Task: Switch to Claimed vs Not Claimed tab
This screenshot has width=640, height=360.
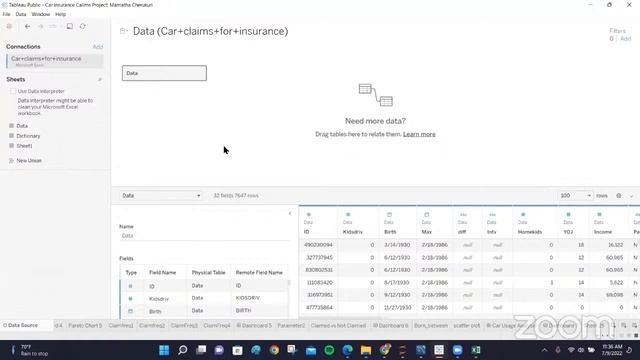Action: point(338,325)
